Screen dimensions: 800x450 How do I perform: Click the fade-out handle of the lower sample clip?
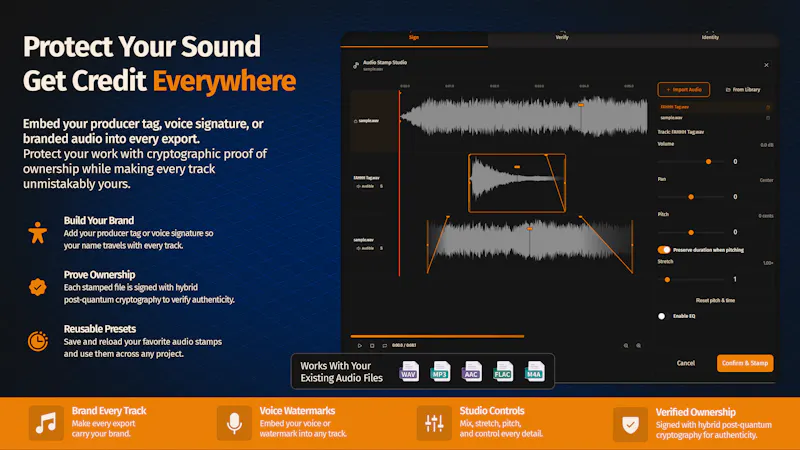point(581,217)
